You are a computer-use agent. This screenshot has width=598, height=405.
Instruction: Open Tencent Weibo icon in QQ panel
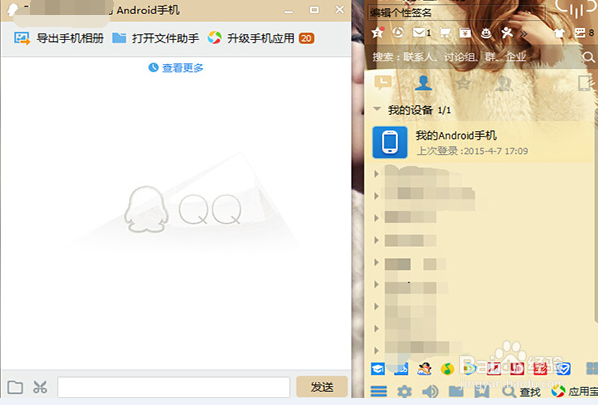(x=398, y=33)
